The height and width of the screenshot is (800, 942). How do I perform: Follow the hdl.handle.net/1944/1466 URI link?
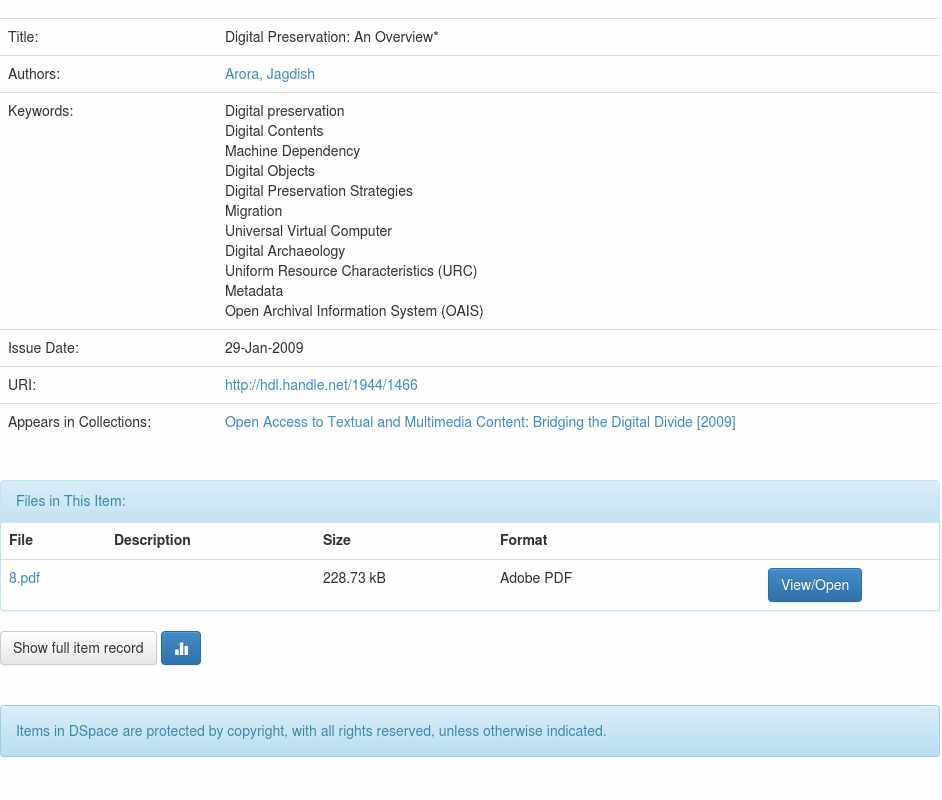click(x=321, y=385)
